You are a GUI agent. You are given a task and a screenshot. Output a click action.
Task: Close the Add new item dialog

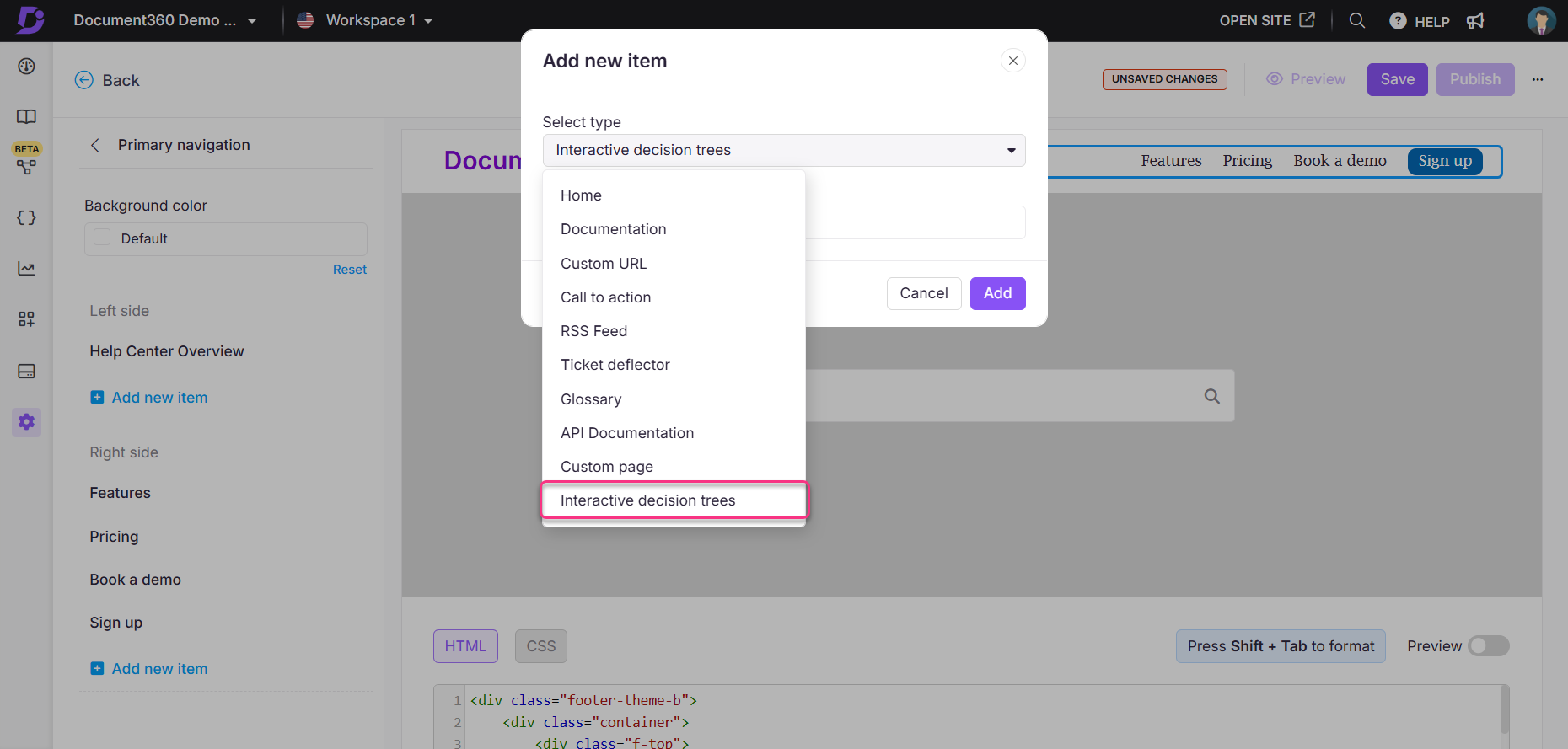pyautogui.click(x=1013, y=61)
